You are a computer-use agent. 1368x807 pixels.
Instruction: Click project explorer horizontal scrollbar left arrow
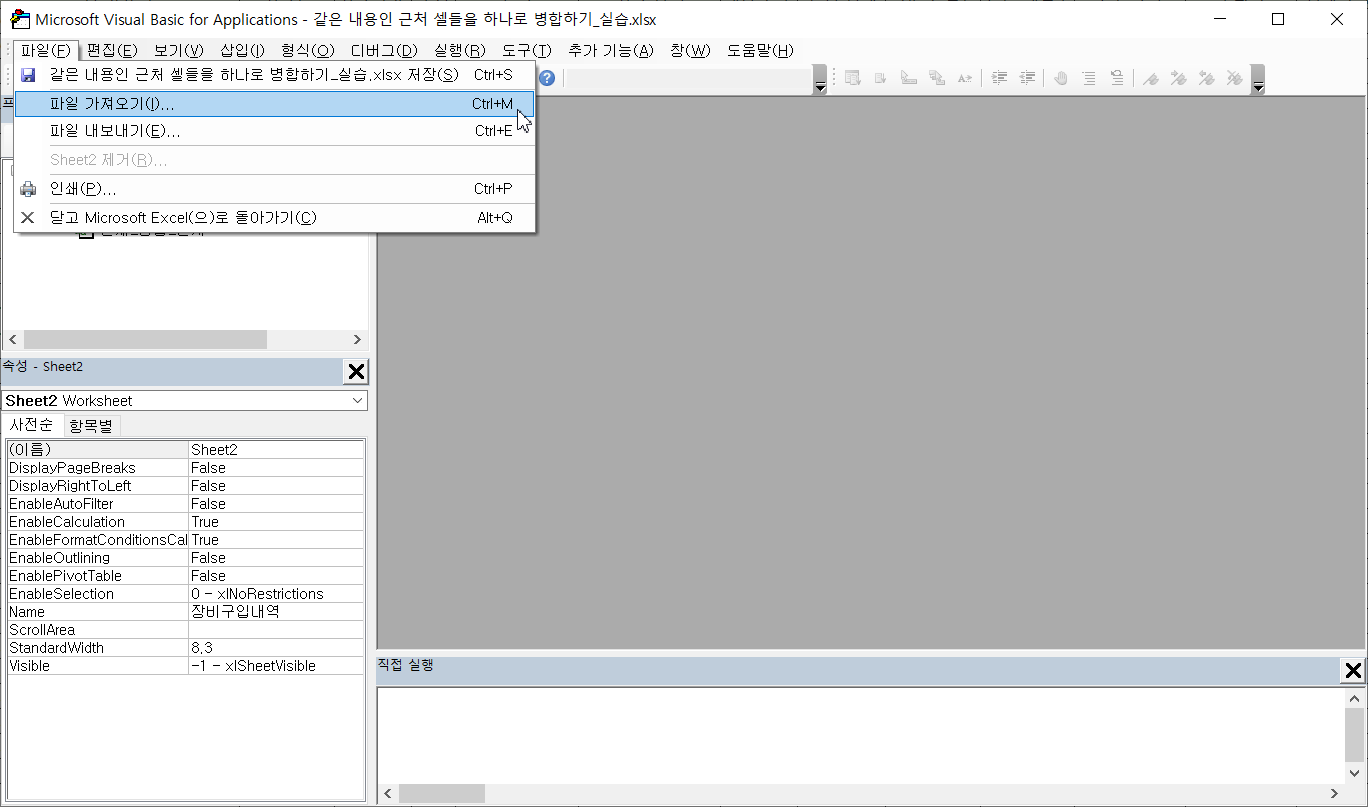click(x=13, y=339)
